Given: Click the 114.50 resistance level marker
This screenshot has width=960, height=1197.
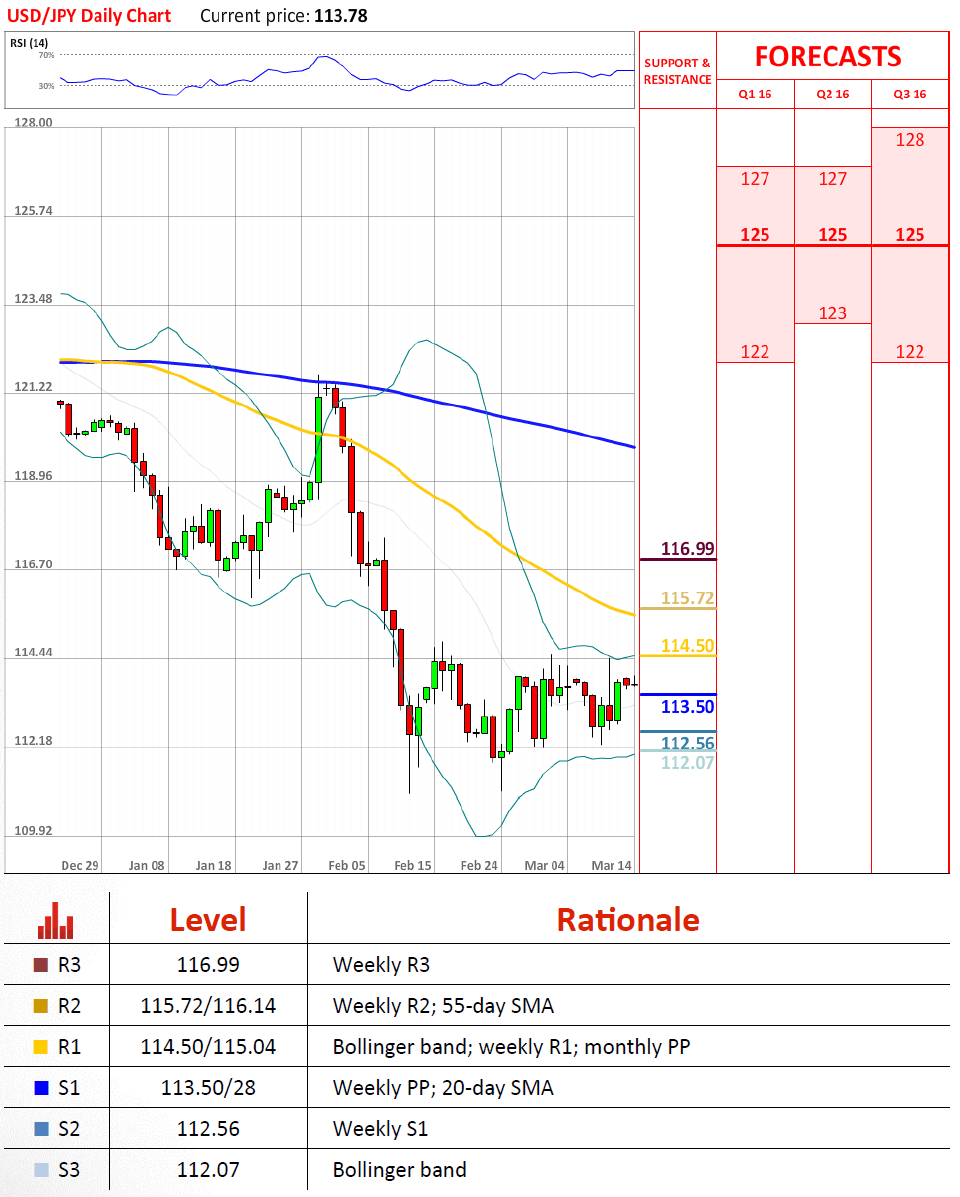Looking at the screenshot, I should 688,646.
